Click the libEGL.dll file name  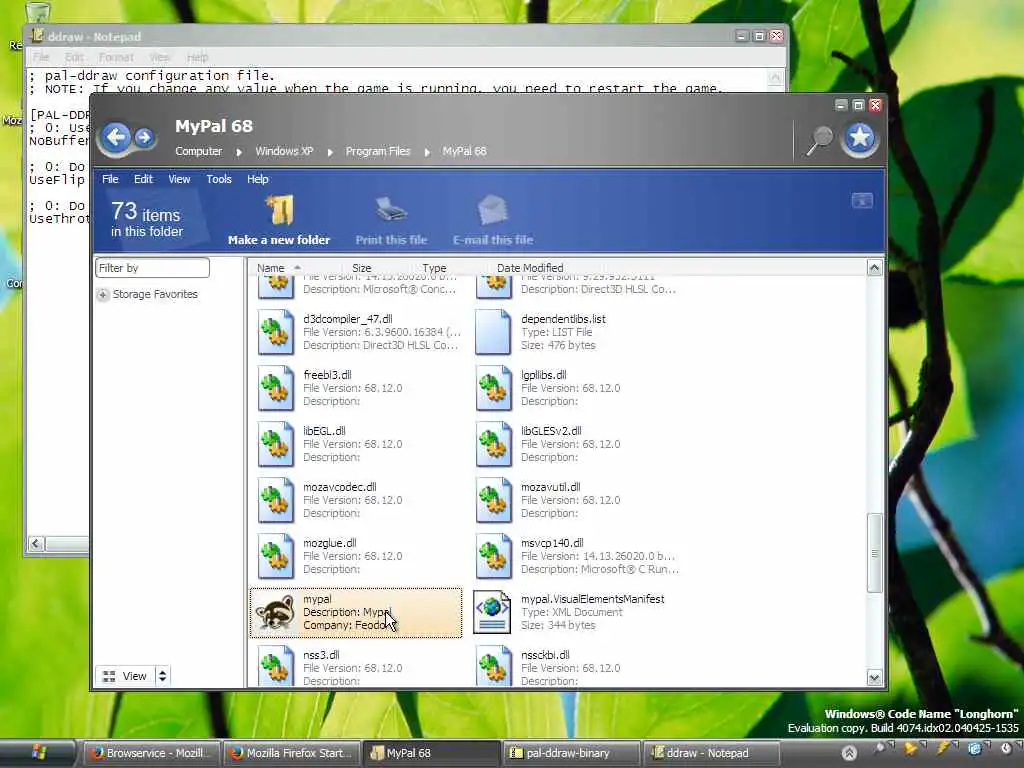tap(325, 431)
